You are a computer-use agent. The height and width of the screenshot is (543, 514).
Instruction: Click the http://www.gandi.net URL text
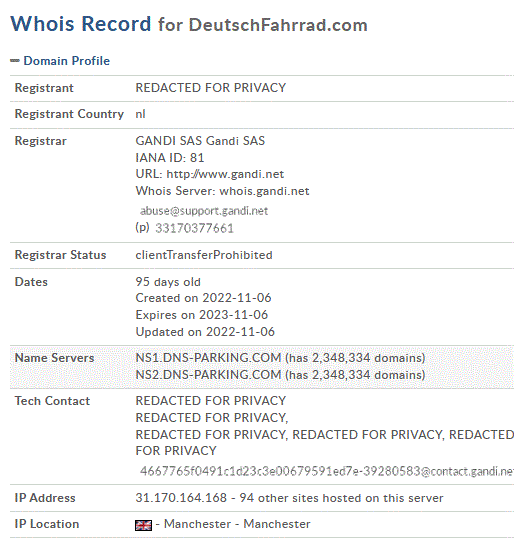[225, 174]
